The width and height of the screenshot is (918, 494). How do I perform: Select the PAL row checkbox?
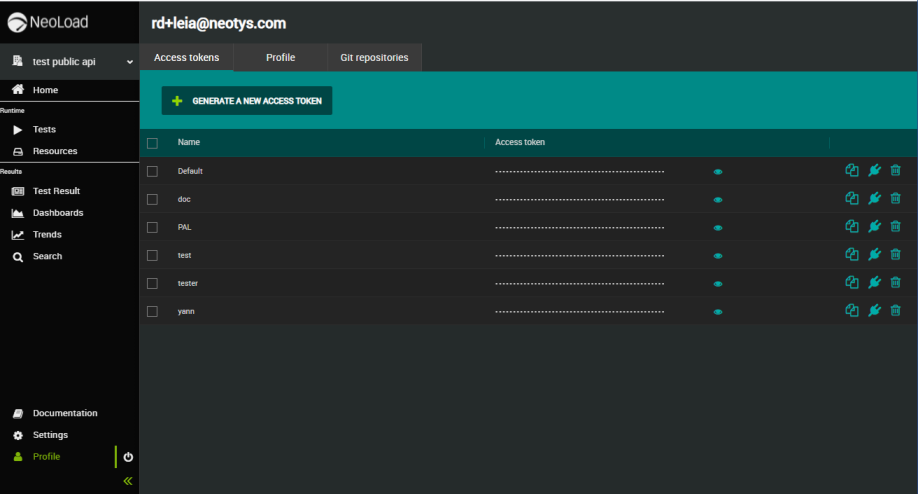[x=152, y=228]
